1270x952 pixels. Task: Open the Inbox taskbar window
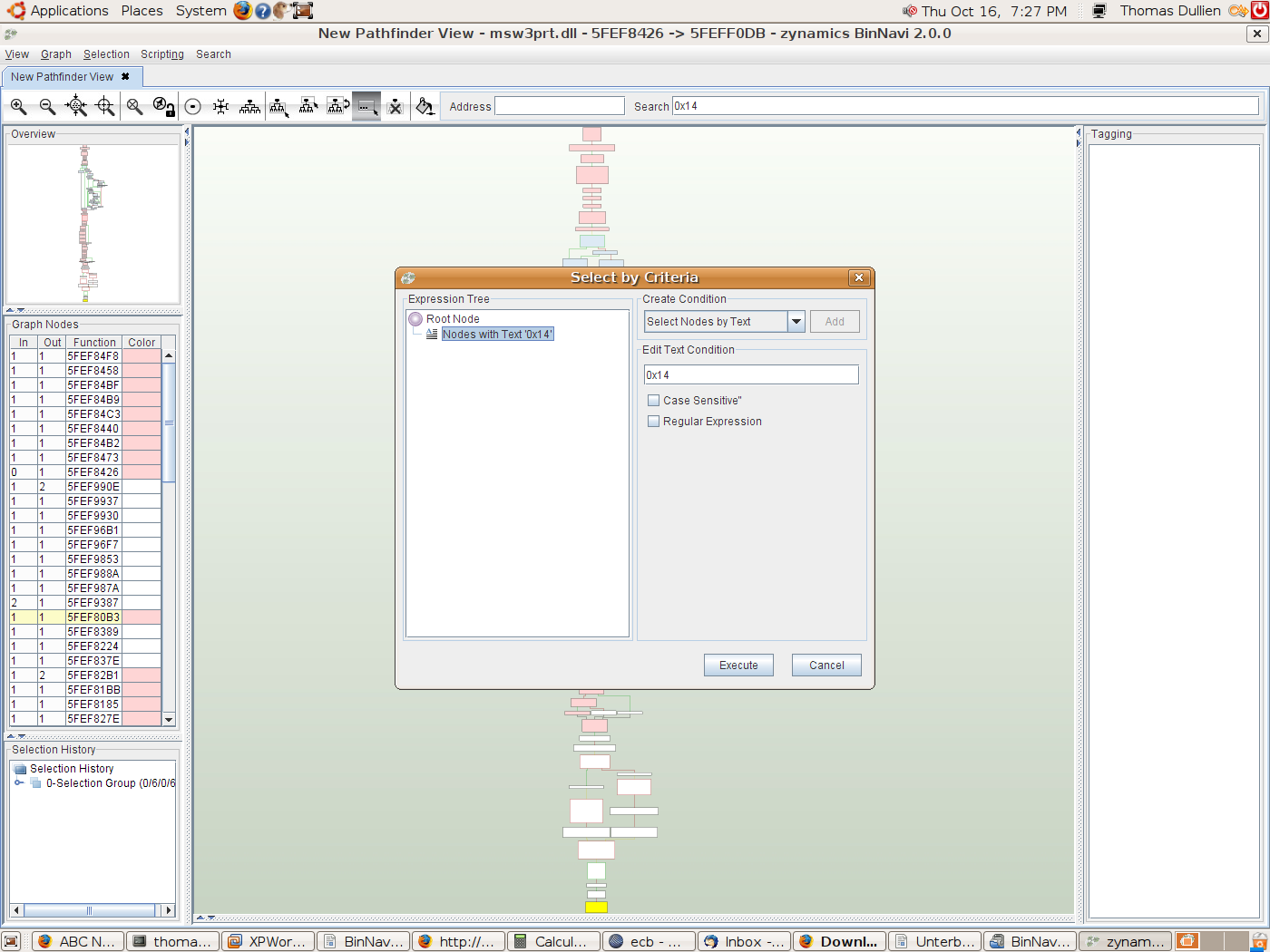pos(744,941)
